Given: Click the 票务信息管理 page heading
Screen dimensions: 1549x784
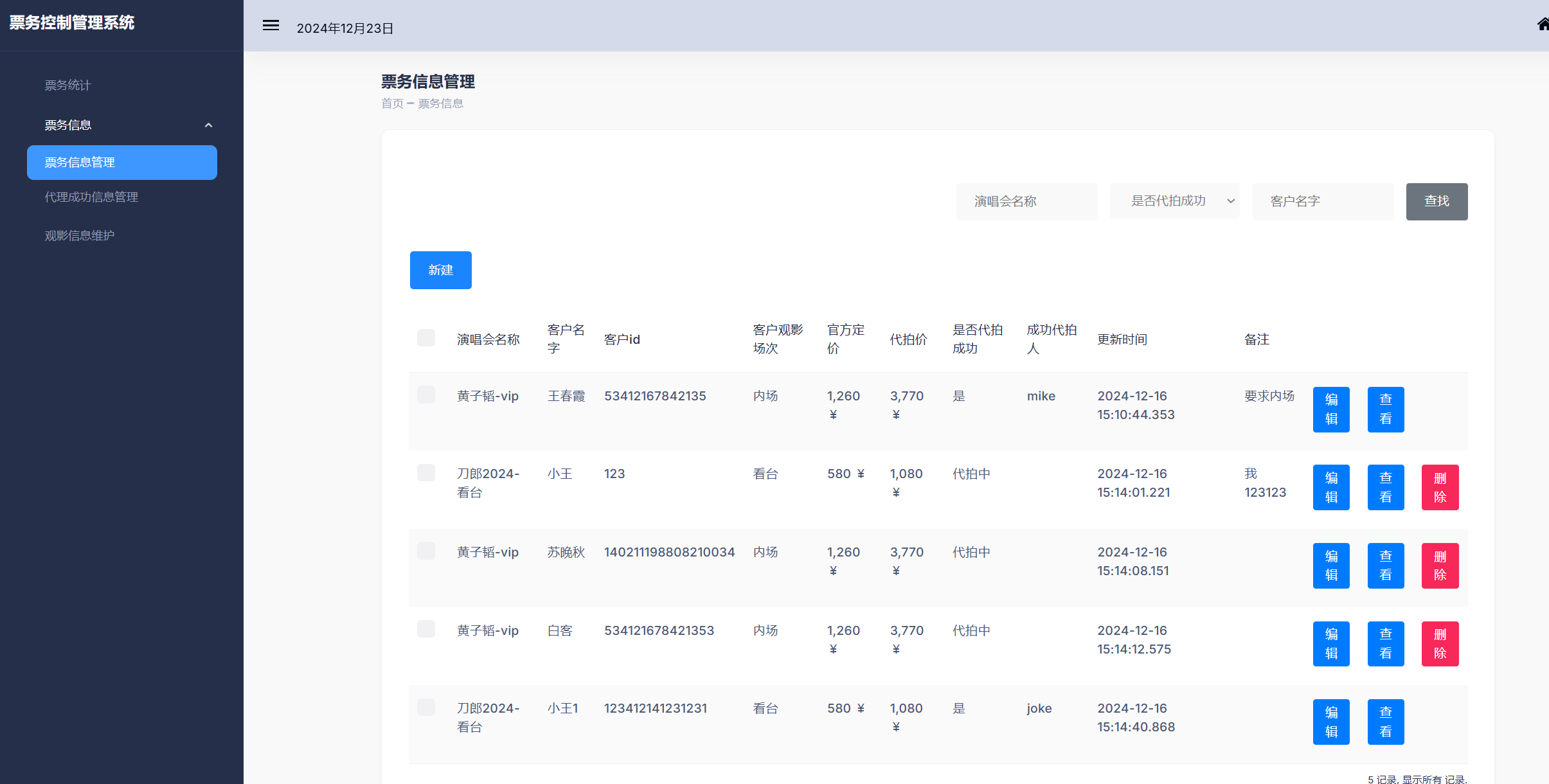Looking at the screenshot, I should point(428,82).
